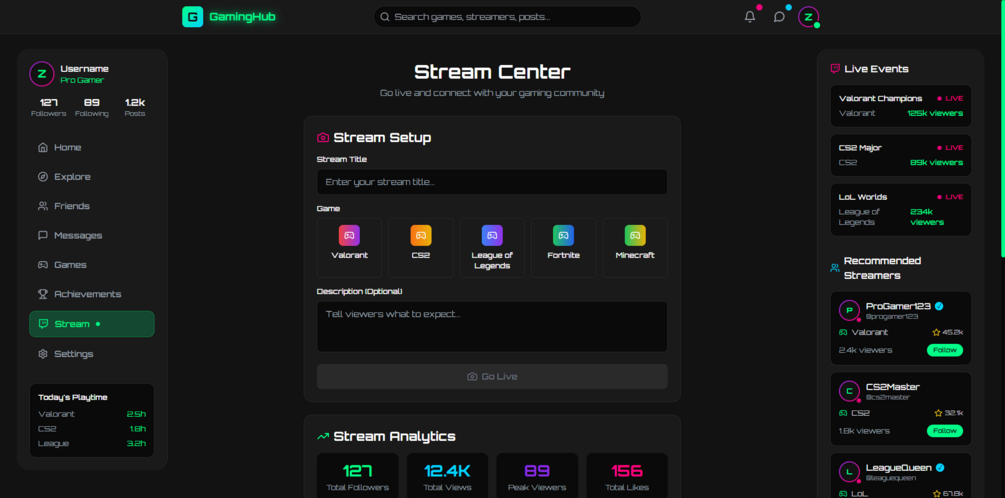
Task: Click the Stream Setup camera icon
Action: pos(323,137)
